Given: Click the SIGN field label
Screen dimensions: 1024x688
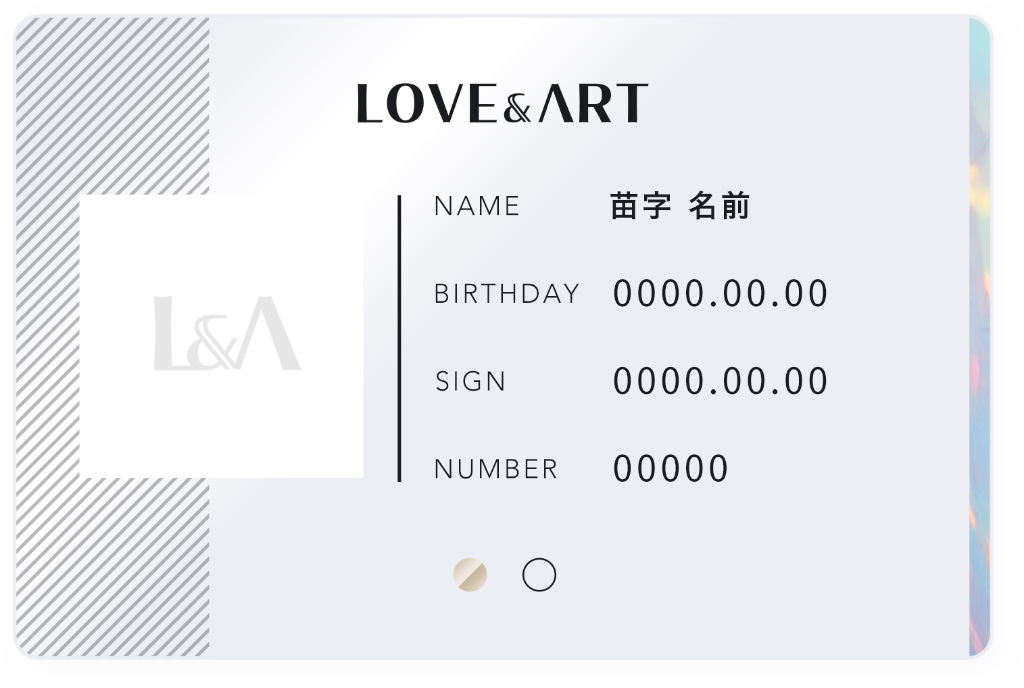Looking at the screenshot, I should (470, 382).
